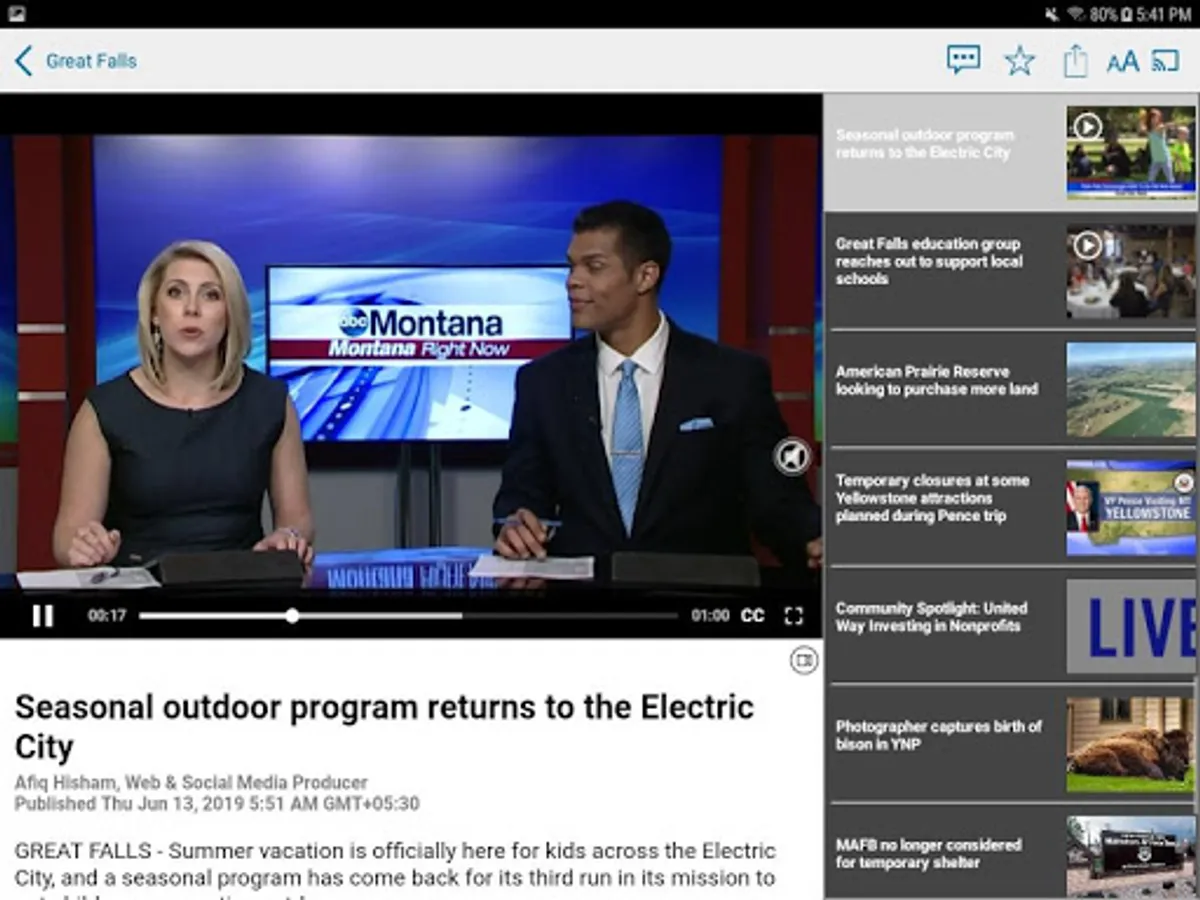
Task: Click the elapsed time 00:17
Action: click(x=106, y=616)
